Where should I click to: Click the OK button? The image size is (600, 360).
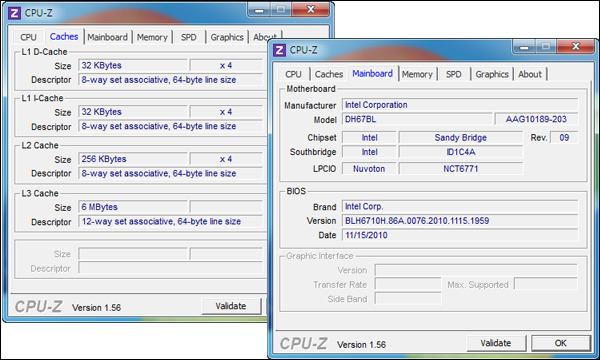[561, 343]
